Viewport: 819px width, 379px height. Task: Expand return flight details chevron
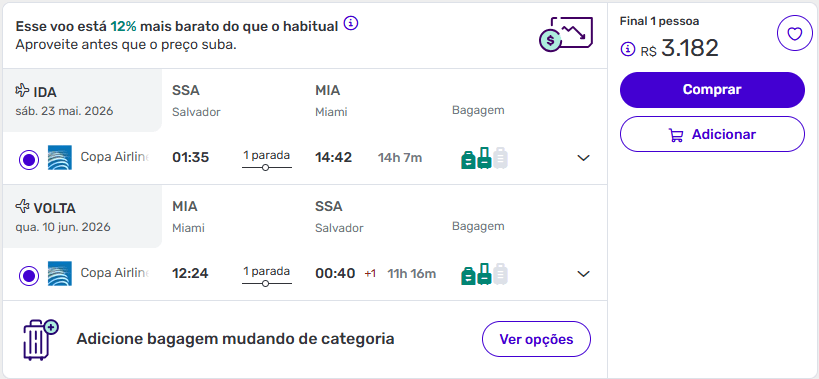583,274
